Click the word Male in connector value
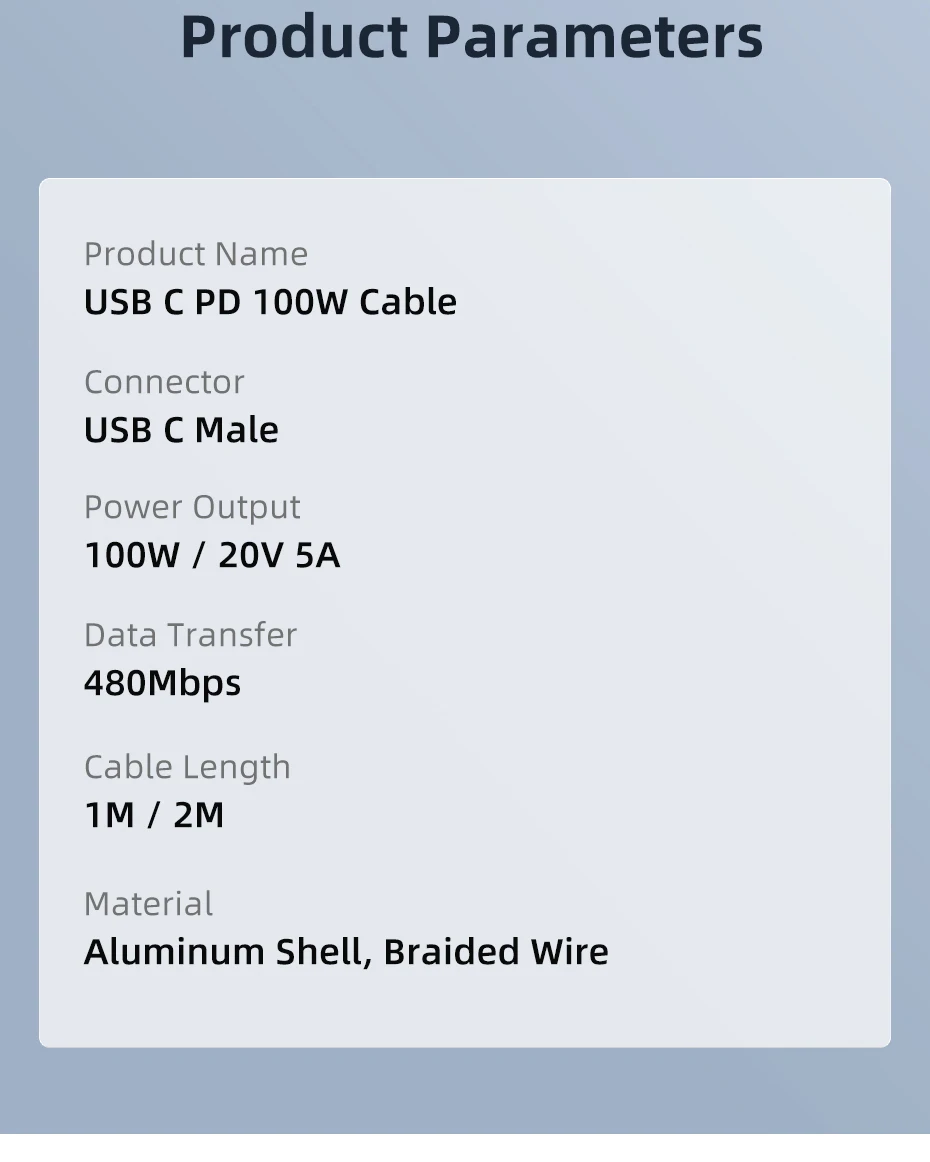930x1162 pixels. click(236, 430)
